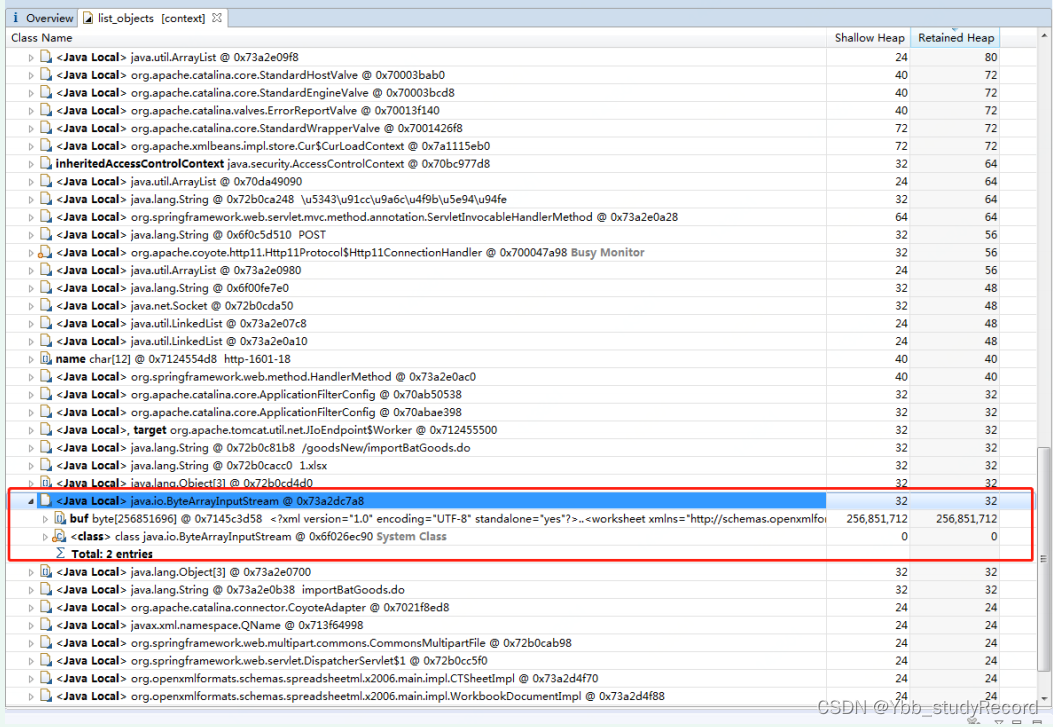
Task: Sort by Class Name column header
Action: pyautogui.click(x=416, y=38)
